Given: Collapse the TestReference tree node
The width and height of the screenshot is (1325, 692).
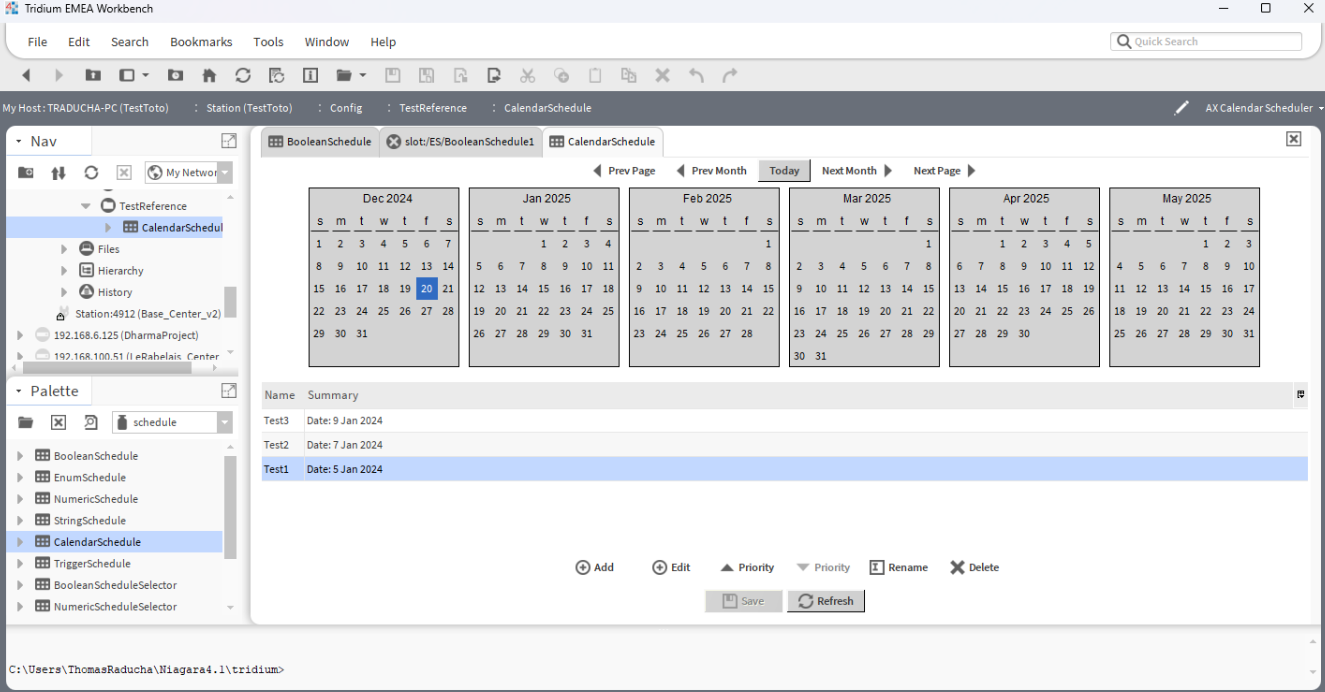Looking at the screenshot, I should (86, 206).
